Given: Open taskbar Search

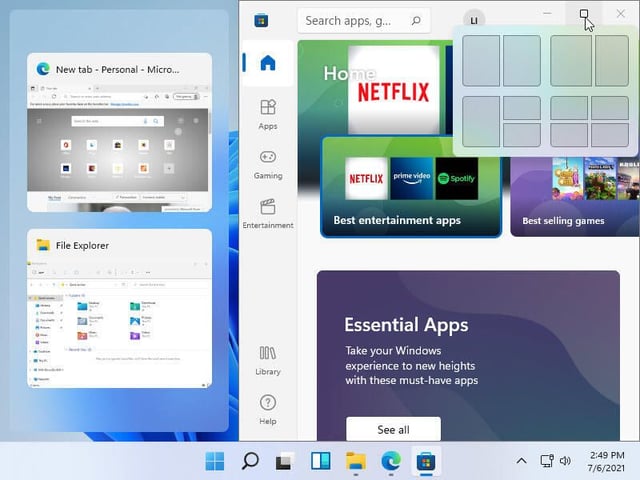Looking at the screenshot, I should coord(250,461).
